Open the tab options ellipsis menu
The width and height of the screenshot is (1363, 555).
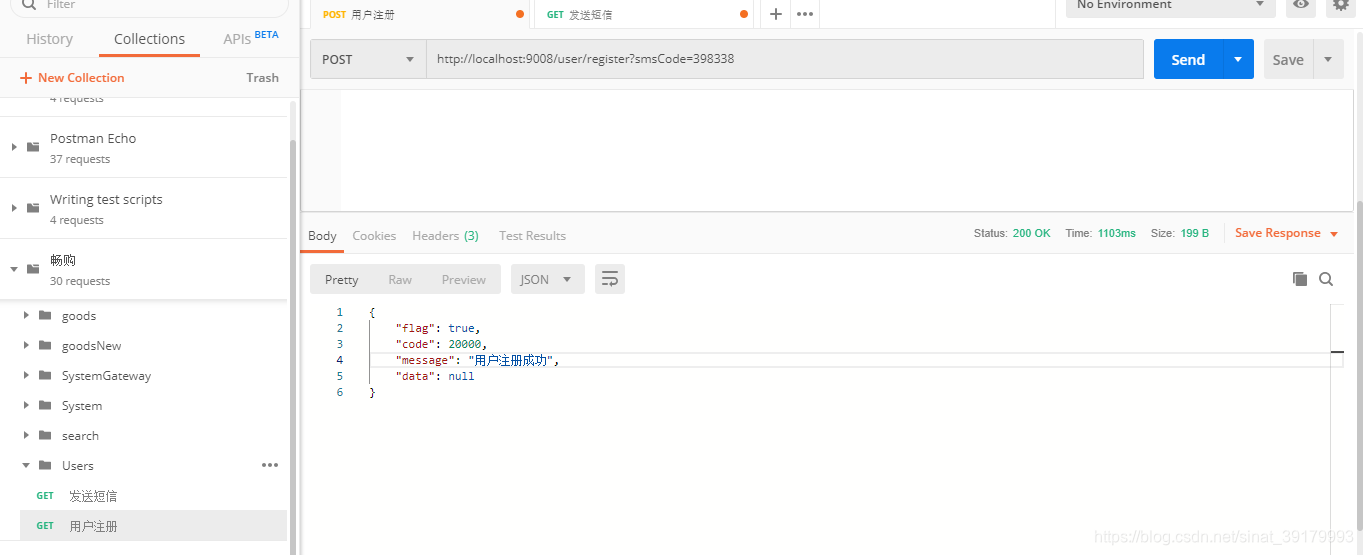[805, 14]
